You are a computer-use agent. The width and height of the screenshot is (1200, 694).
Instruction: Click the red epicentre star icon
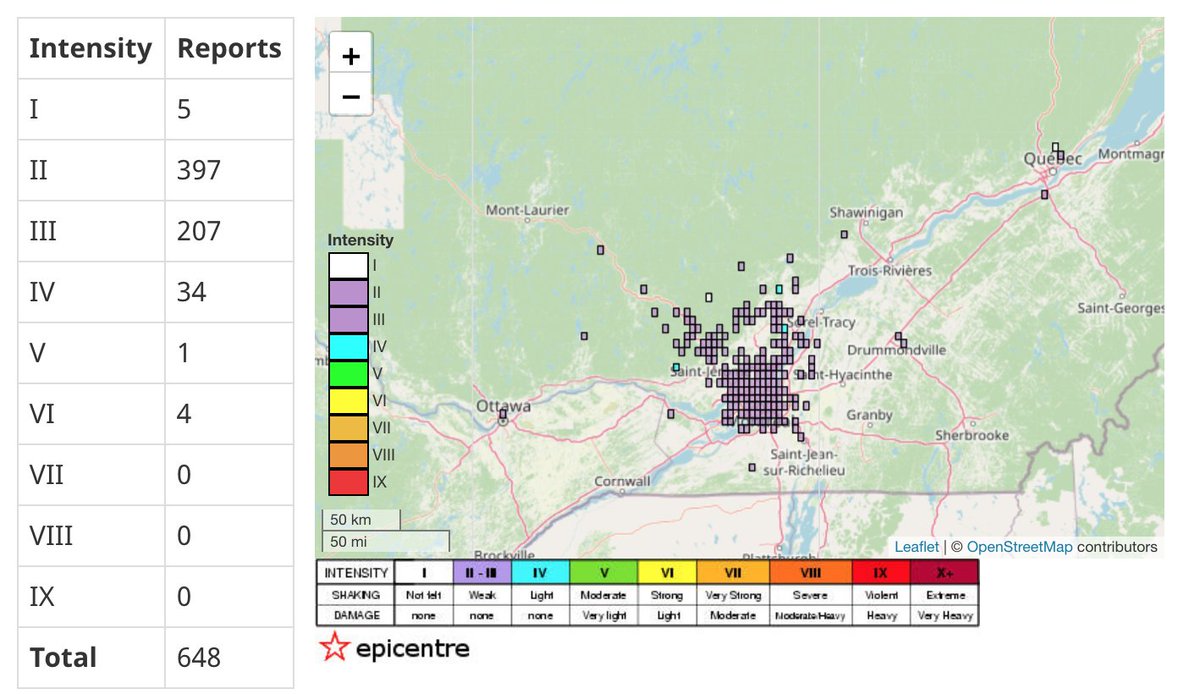(x=337, y=648)
